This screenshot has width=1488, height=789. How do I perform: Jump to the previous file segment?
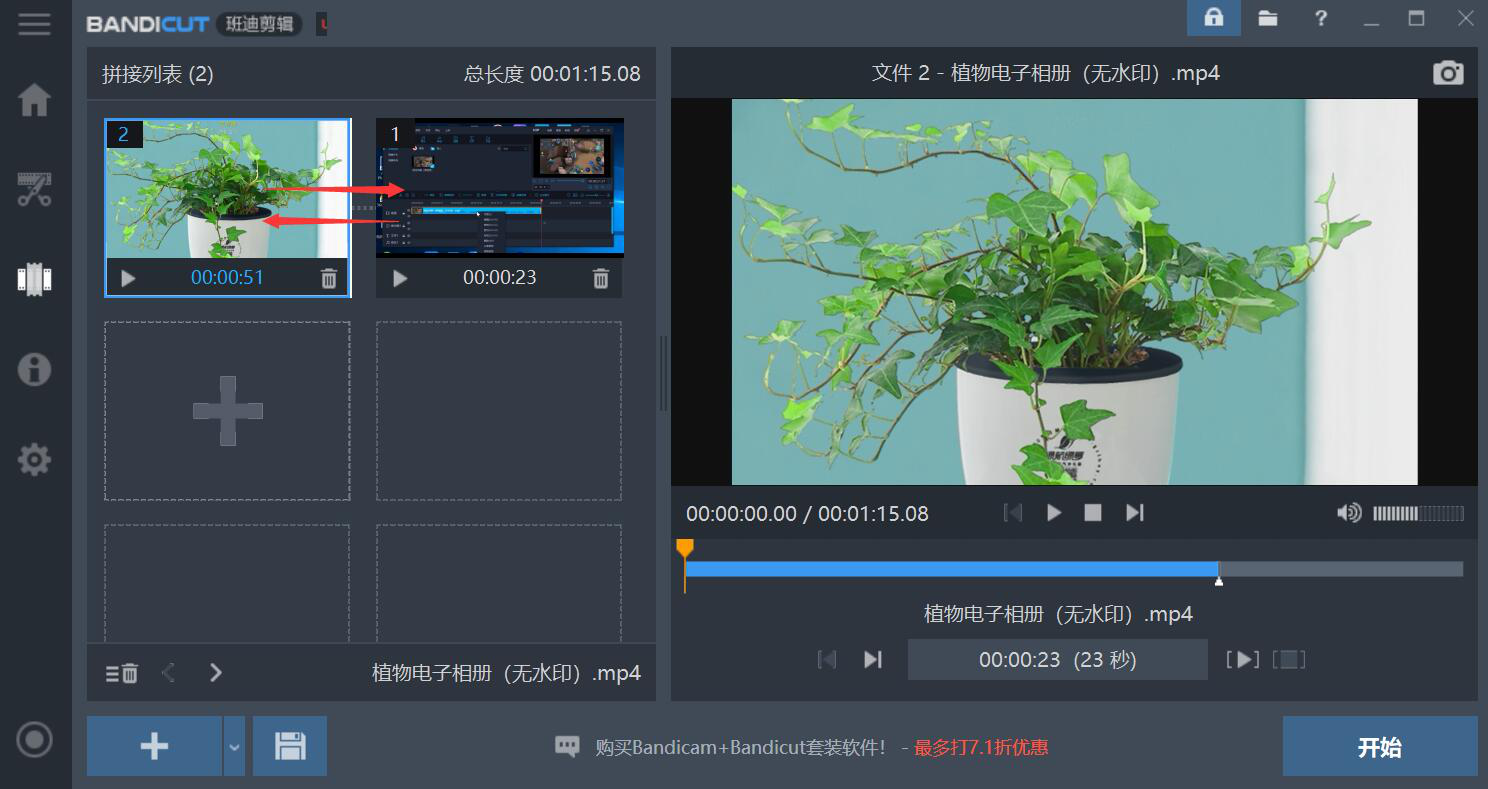[827, 659]
